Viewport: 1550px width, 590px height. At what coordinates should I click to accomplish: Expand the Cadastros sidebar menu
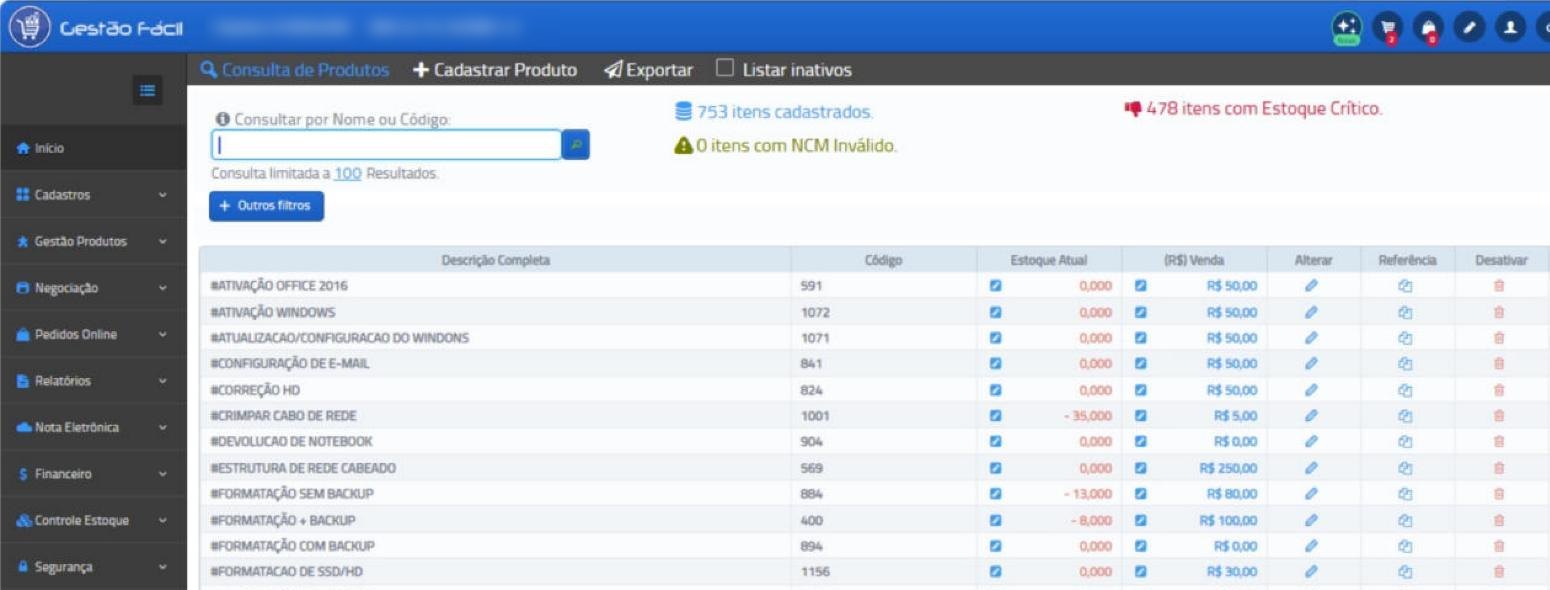[x=93, y=195]
